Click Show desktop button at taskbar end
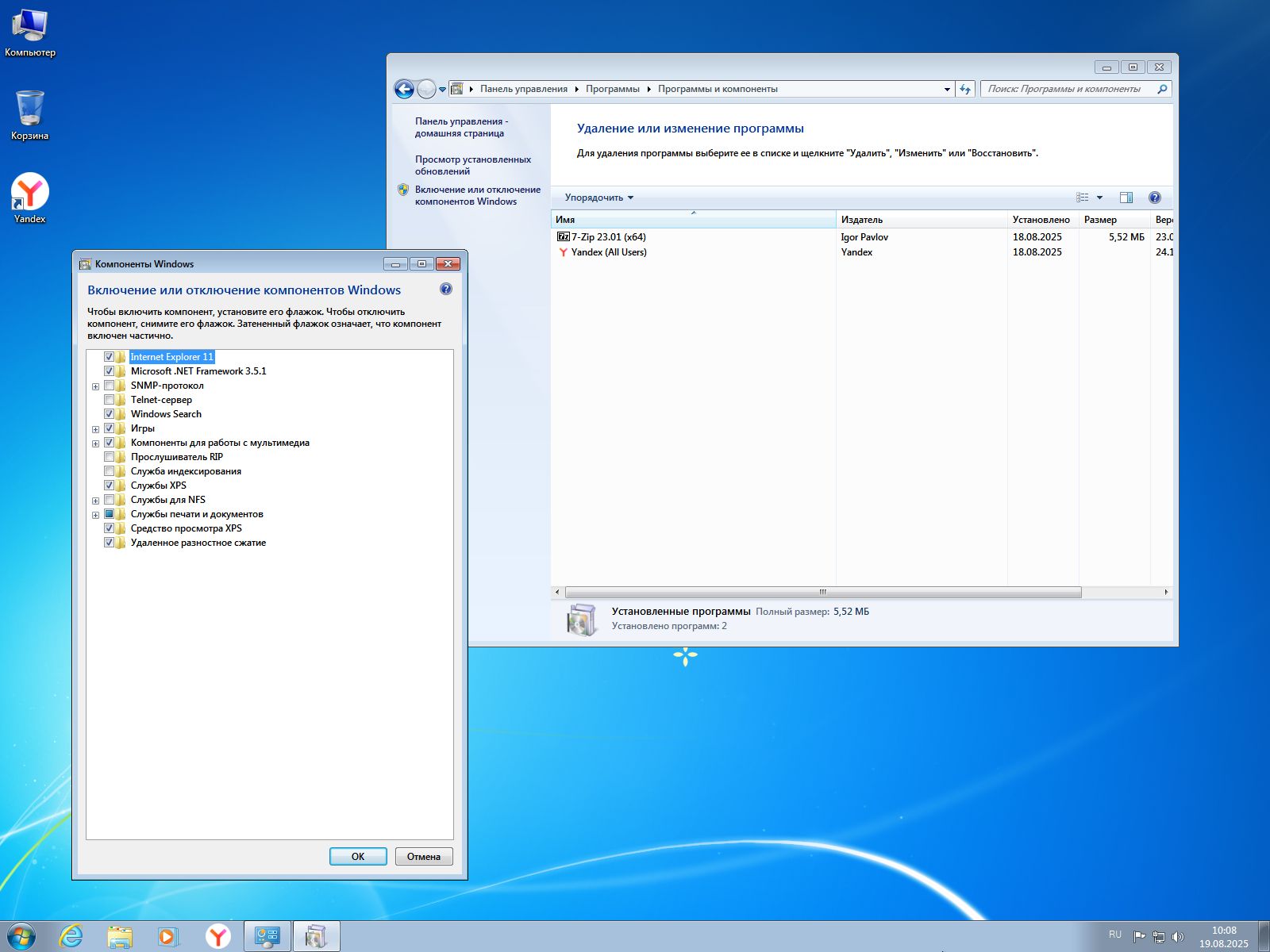The height and width of the screenshot is (952, 1270). (1264, 937)
